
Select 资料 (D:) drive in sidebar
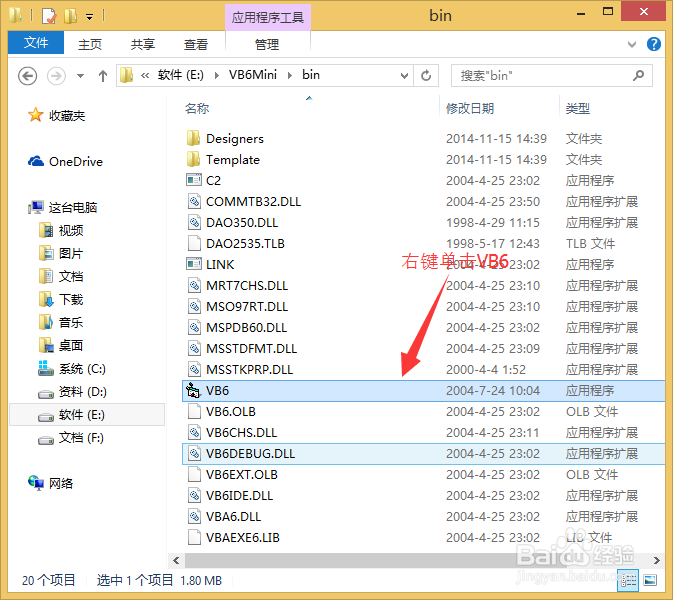point(82,392)
